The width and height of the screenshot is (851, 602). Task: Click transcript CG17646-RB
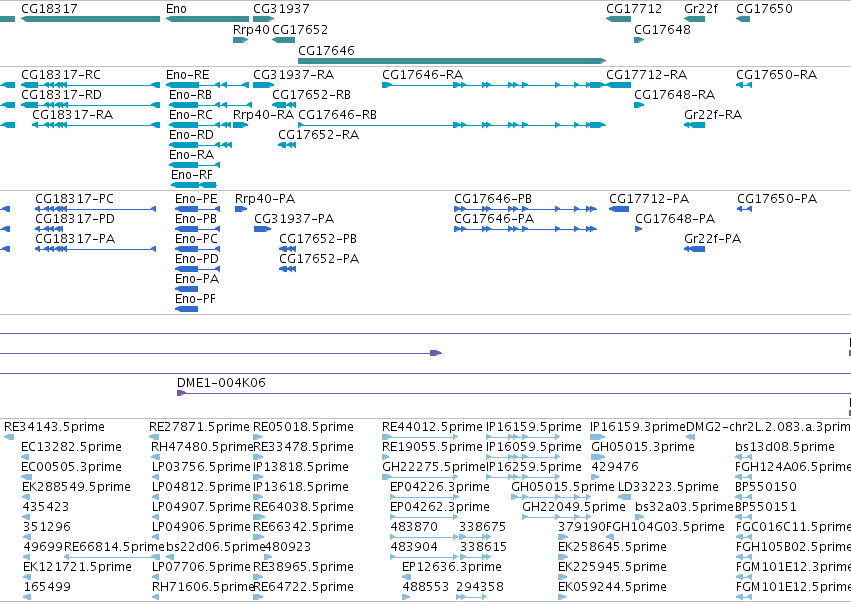pyautogui.click(x=338, y=115)
